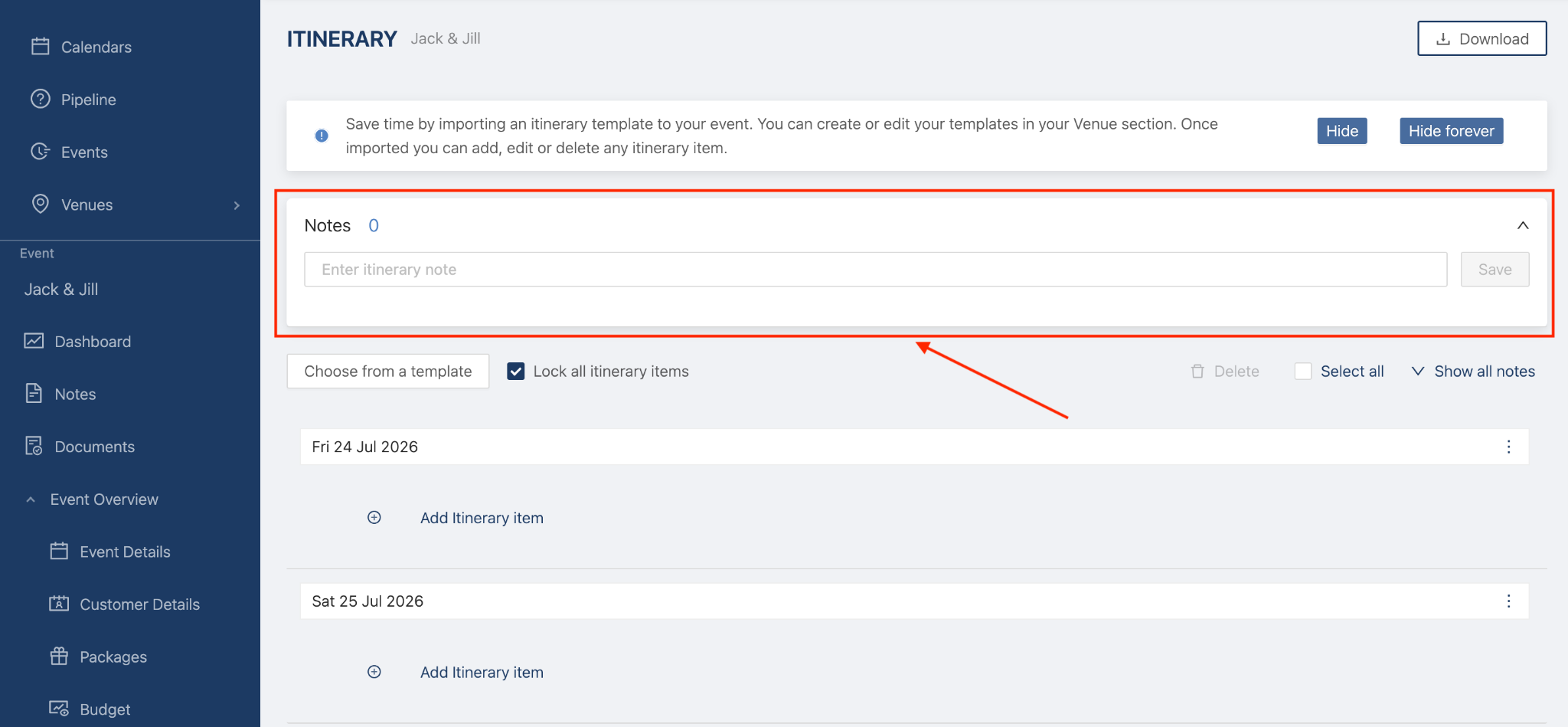Image resolution: width=1568 pixels, height=727 pixels.
Task: Open three-dot menu for Sat 25 Jul 2026
Action: (x=1508, y=601)
